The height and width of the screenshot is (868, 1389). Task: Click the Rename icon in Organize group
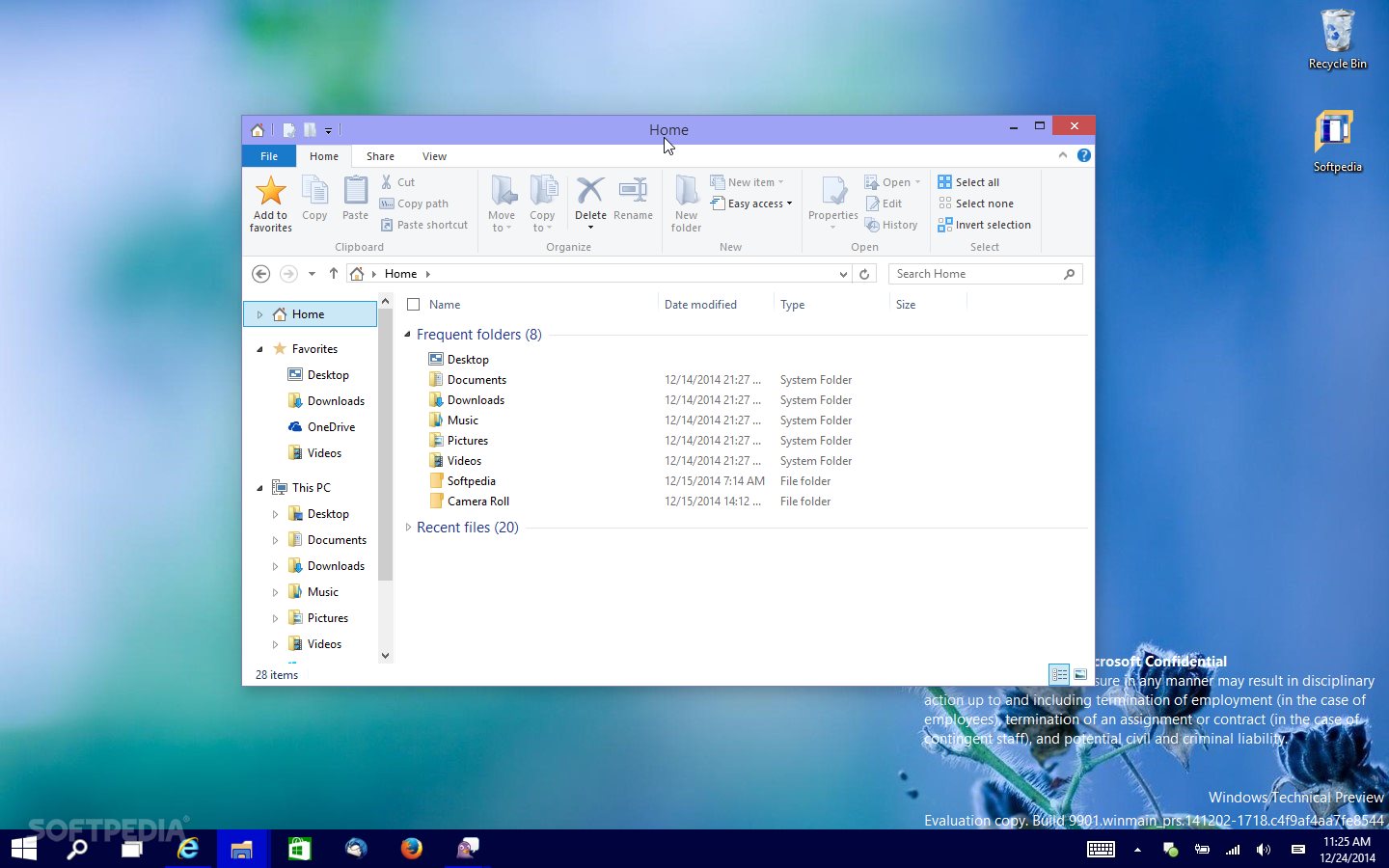(633, 191)
